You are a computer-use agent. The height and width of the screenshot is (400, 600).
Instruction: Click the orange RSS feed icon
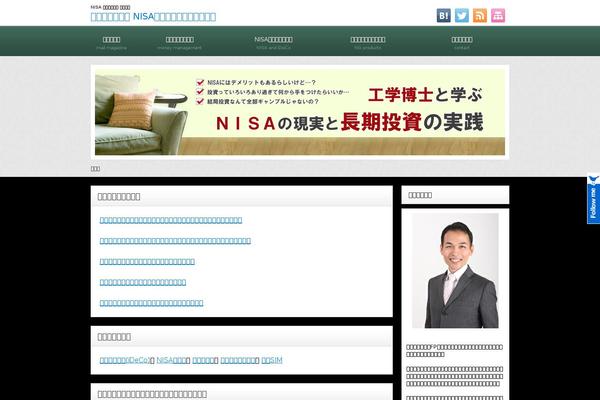click(x=480, y=16)
